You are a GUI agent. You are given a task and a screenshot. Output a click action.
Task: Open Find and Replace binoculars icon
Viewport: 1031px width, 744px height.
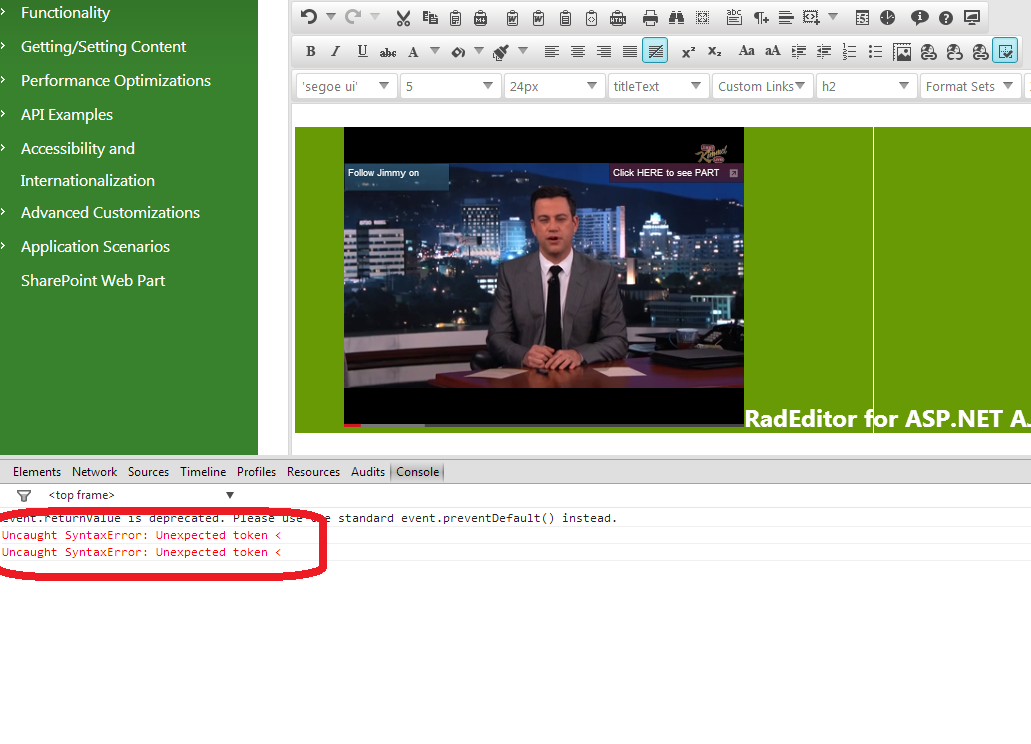(x=676, y=17)
